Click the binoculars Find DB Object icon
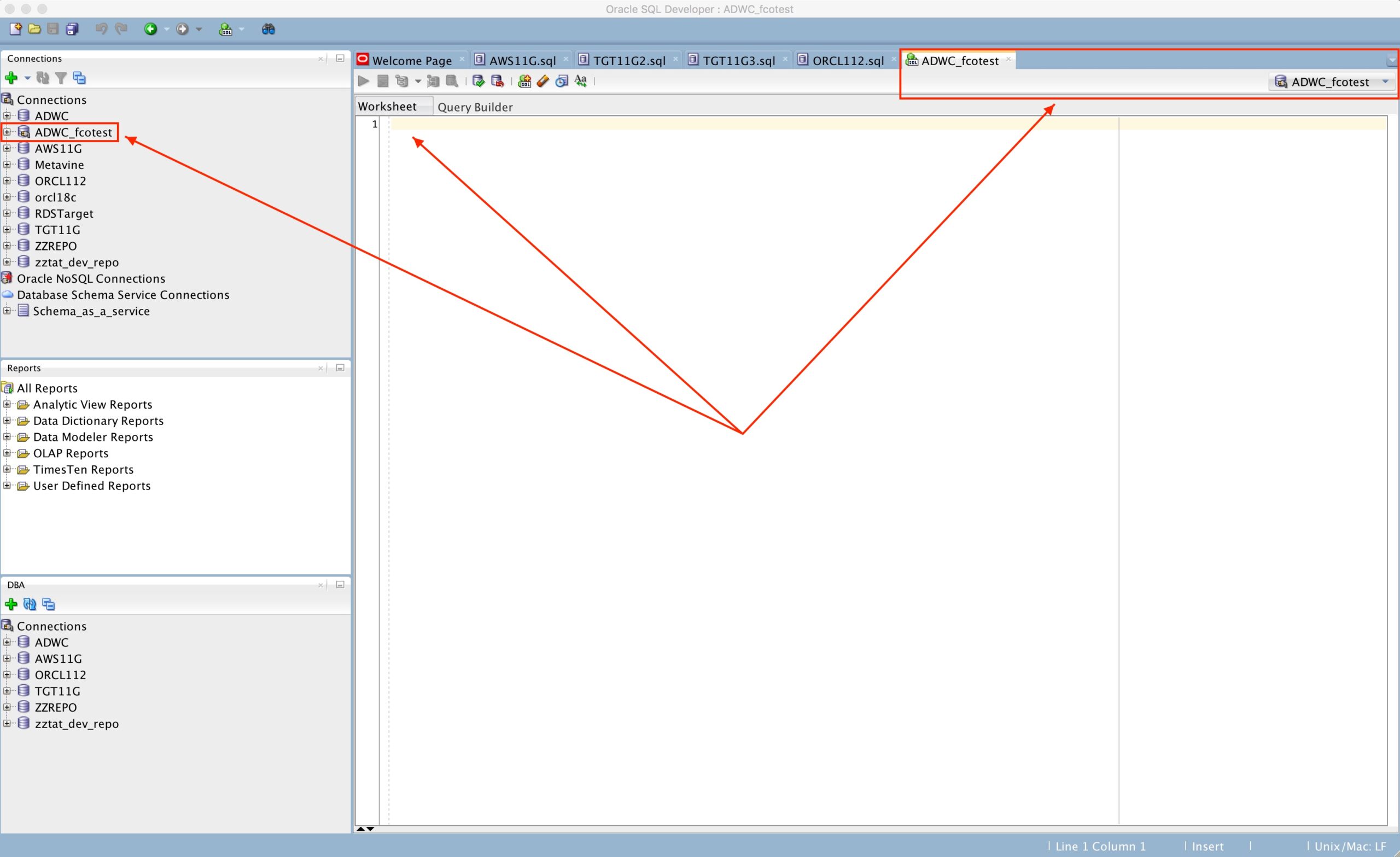This screenshot has width=1400, height=857. pyautogui.click(x=268, y=29)
